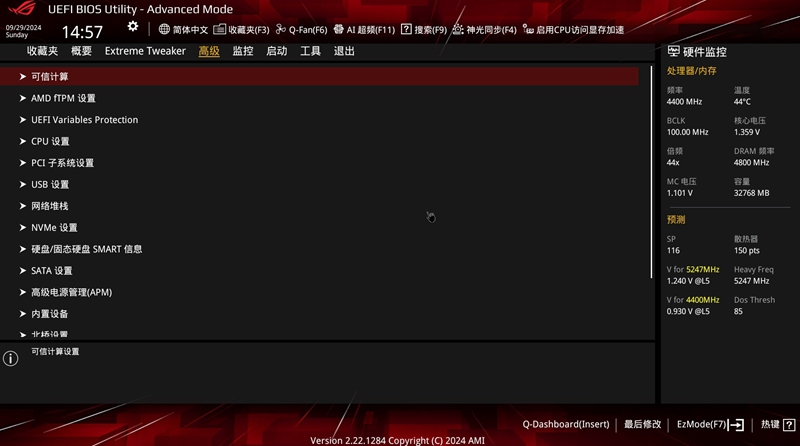The width and height of the screenshot is (800, 446).
Task: Click the CPU memory access acceleration icon
Action: pyautogui.click(x=528, y=29)
